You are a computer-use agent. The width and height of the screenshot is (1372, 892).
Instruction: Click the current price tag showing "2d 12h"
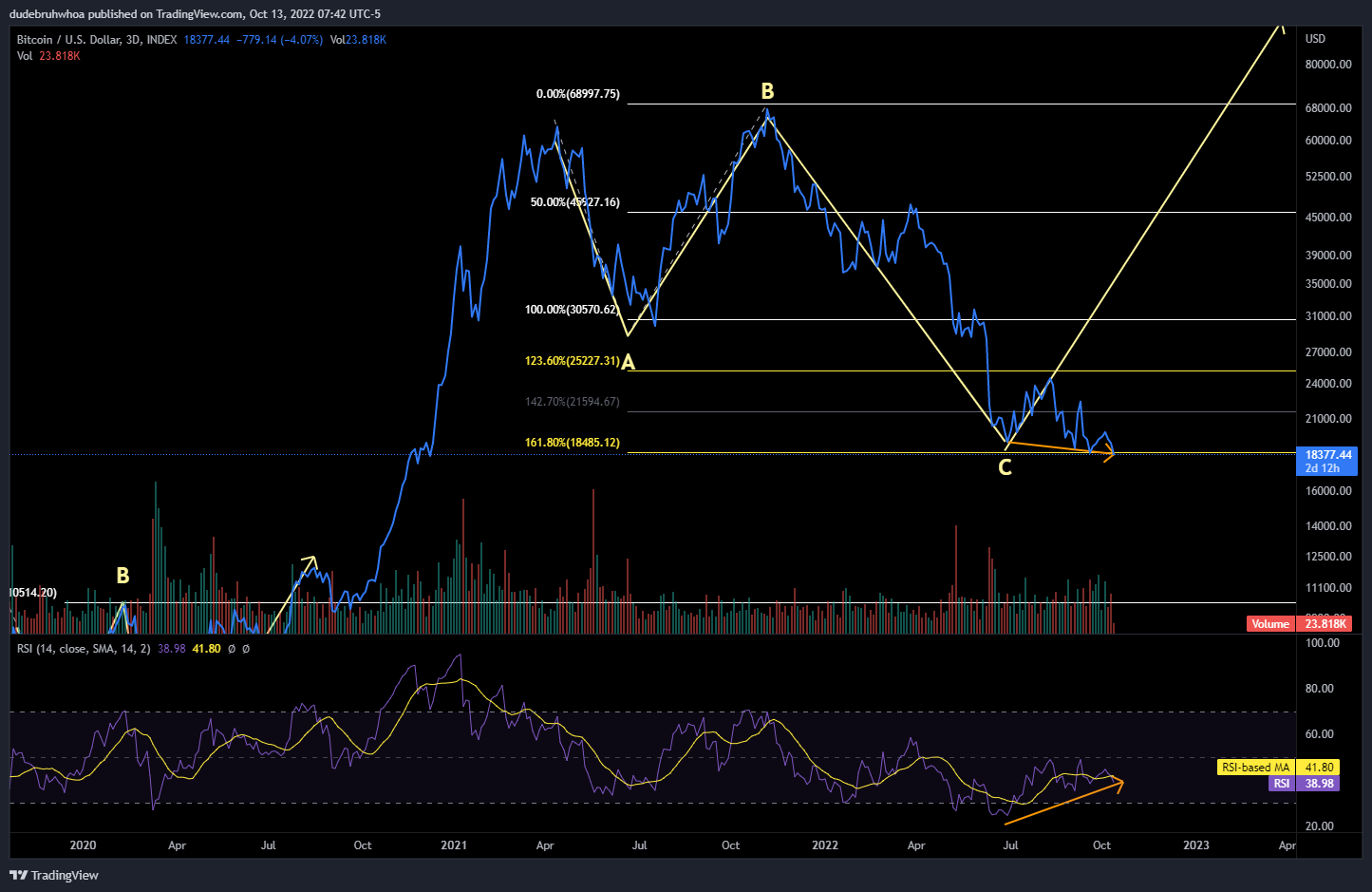pyautogui.click(x=1327, y=462)
